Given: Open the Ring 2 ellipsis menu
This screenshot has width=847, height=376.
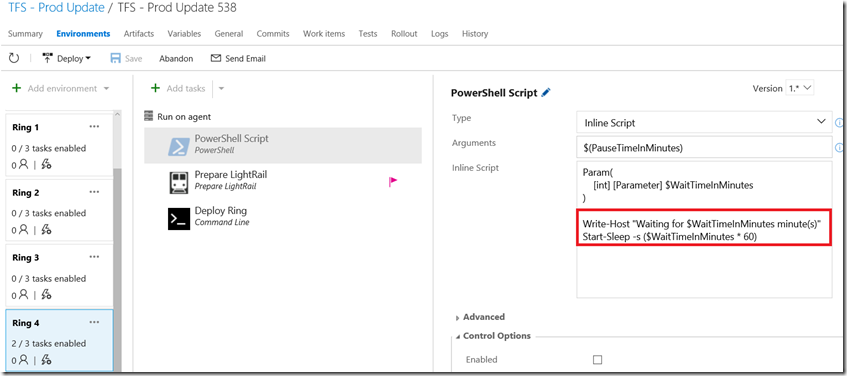Looking at the screenshot, I should [95, 192].
